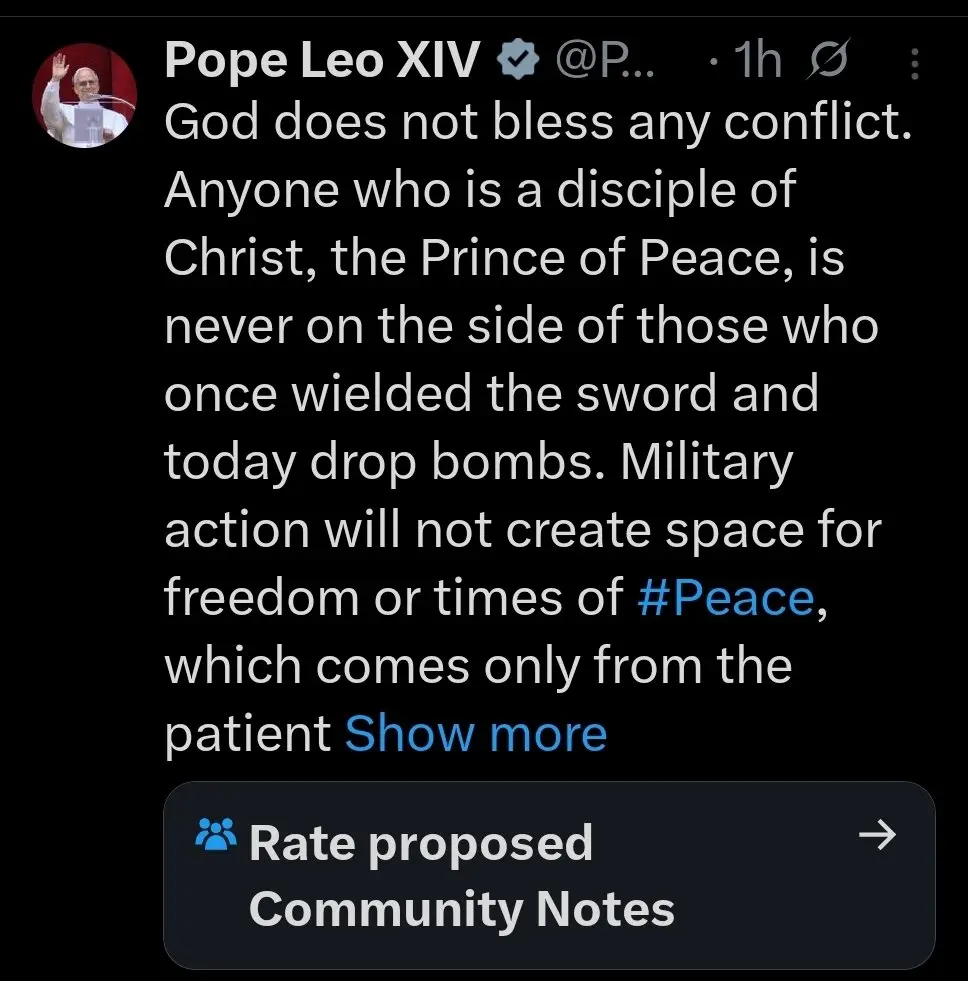Click the right arrow on the notes card
The height and width of the screenshot is (981, 968).
tap(877, 835)
